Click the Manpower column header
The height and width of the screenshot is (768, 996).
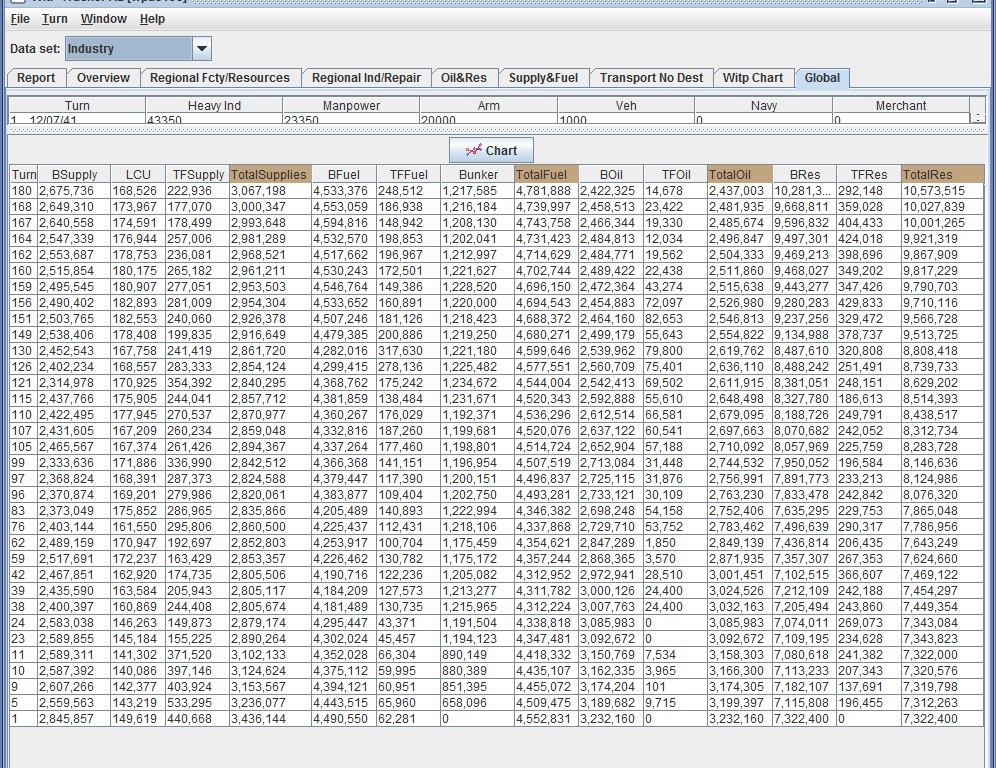coord(351,105)
